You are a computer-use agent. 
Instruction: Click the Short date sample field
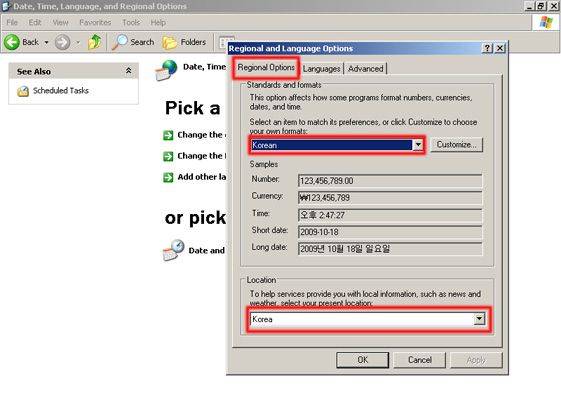coord(390,232)
